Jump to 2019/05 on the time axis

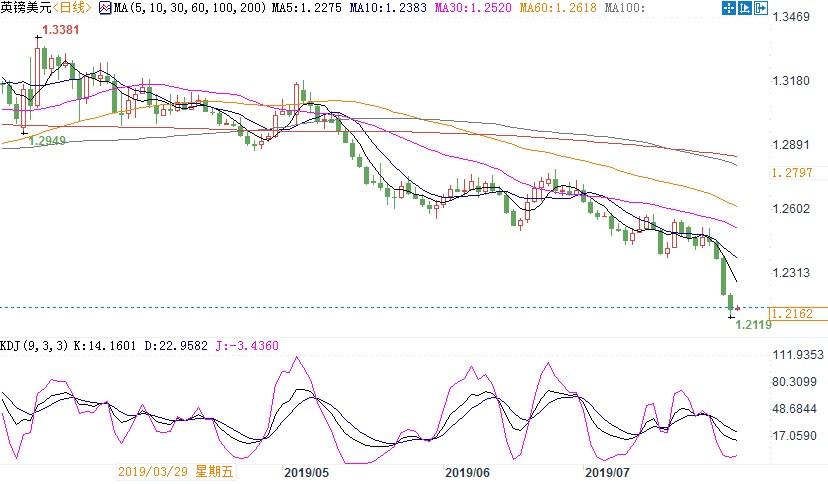[x=308, y=472]
